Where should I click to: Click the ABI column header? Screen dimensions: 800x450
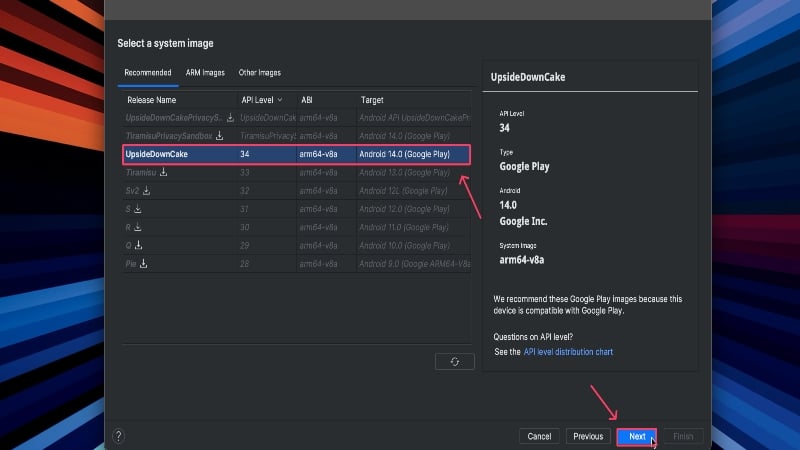tap(307, 100)
